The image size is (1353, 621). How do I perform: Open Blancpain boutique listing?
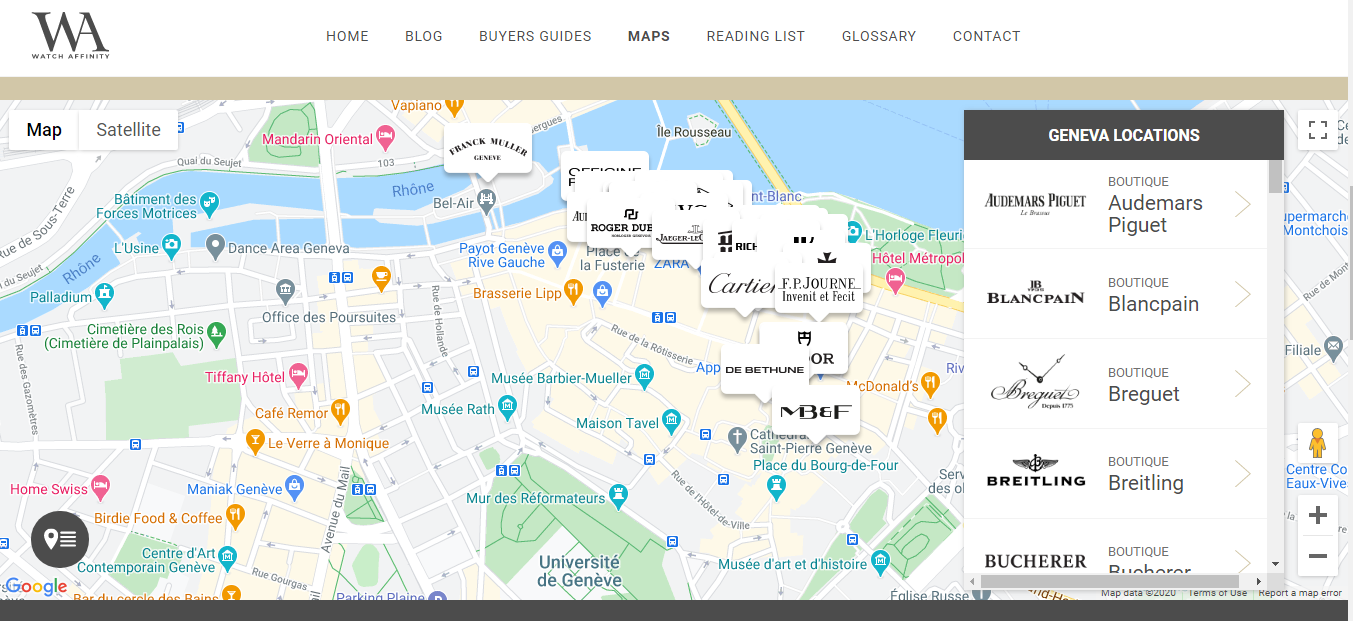pyautogui.click(x=1115, y=294)
